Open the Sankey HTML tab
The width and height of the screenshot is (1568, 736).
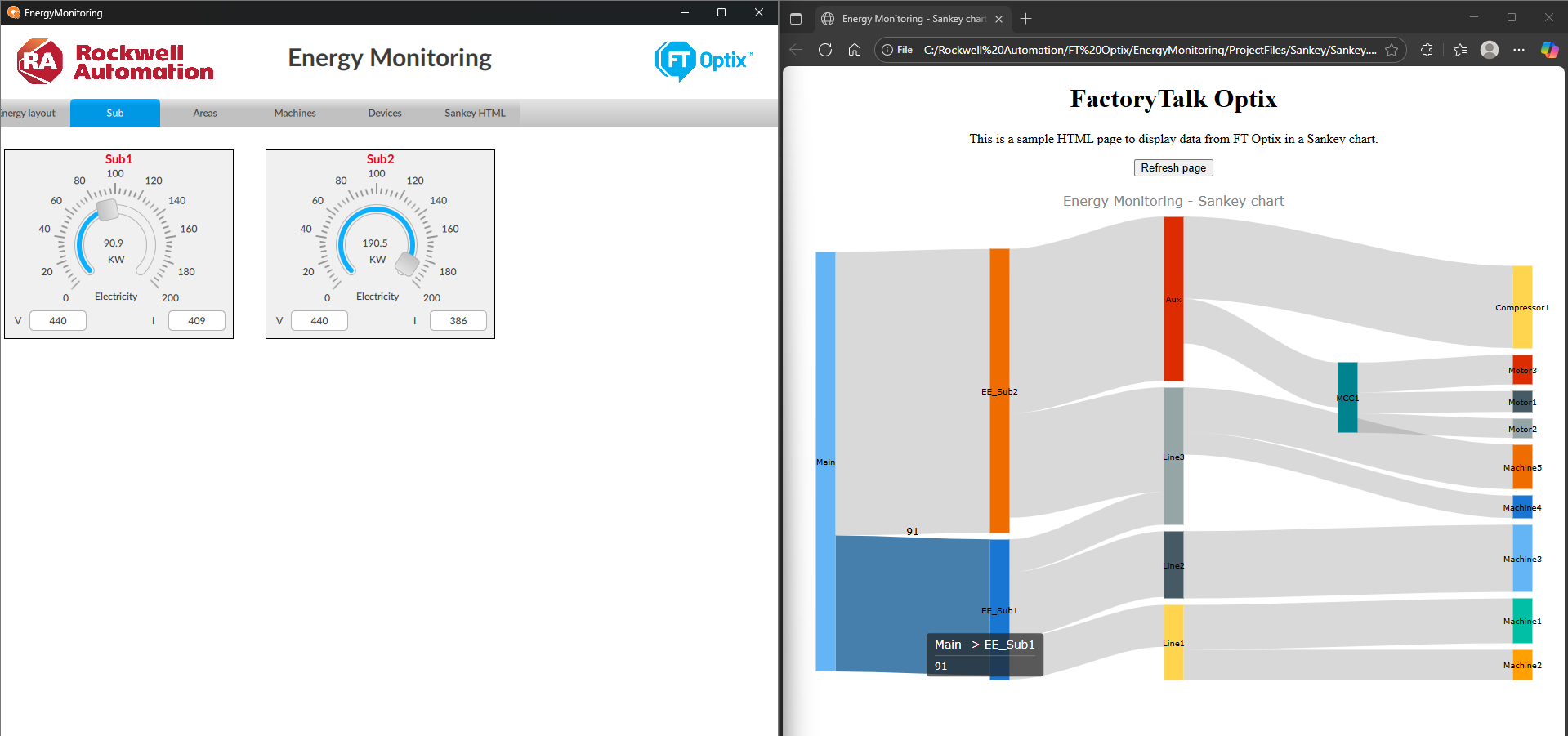[x=475, y=114]
